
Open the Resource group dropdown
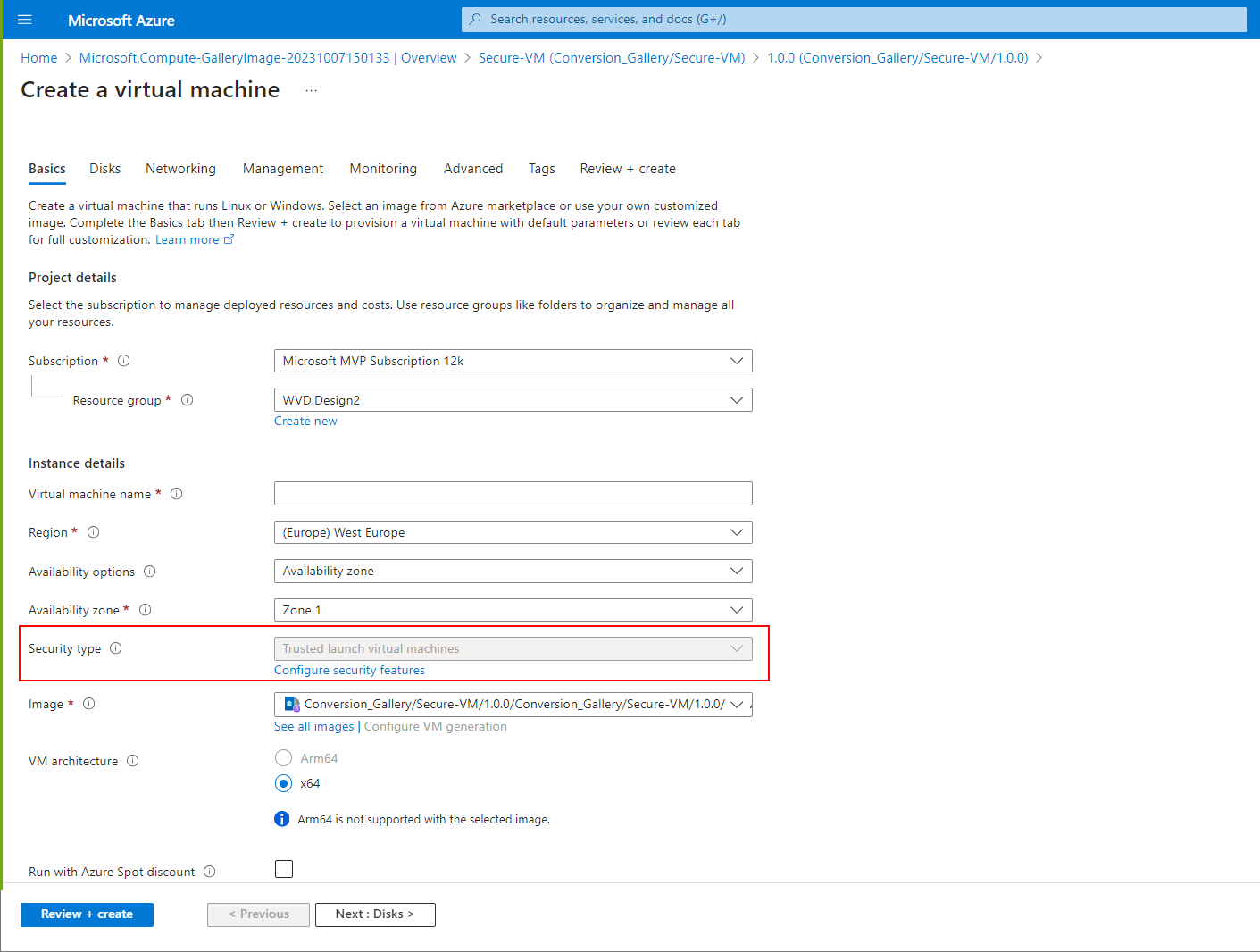(513, 400)
